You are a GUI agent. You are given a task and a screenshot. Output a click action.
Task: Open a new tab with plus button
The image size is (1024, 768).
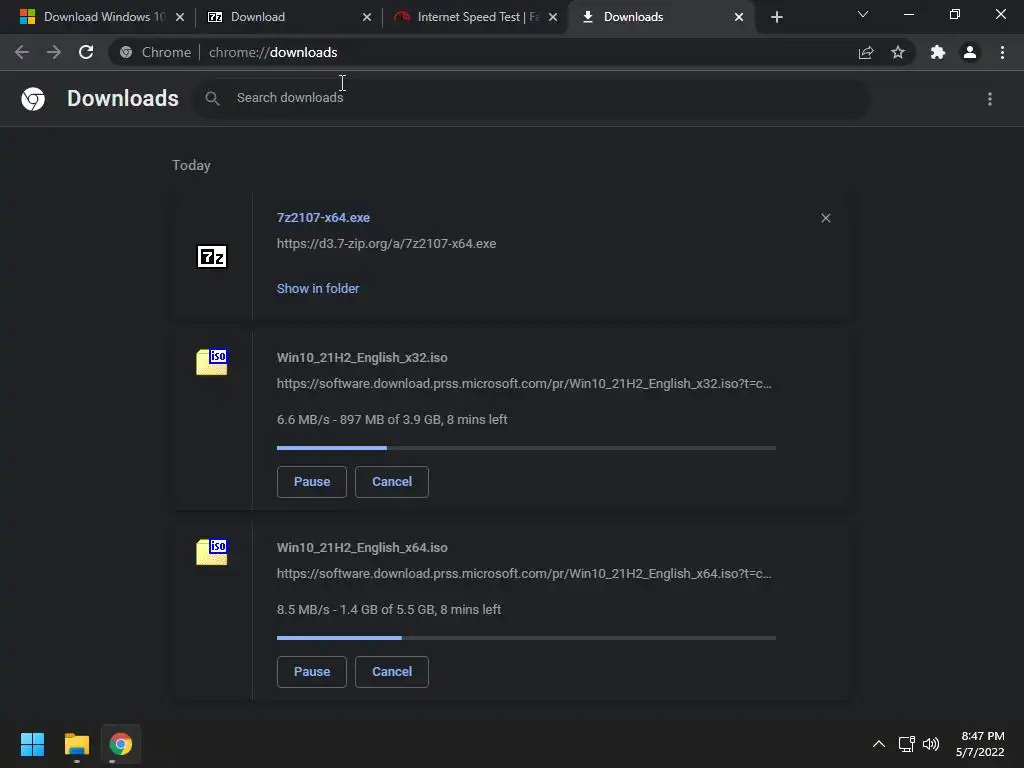click(x=776, y=17)
